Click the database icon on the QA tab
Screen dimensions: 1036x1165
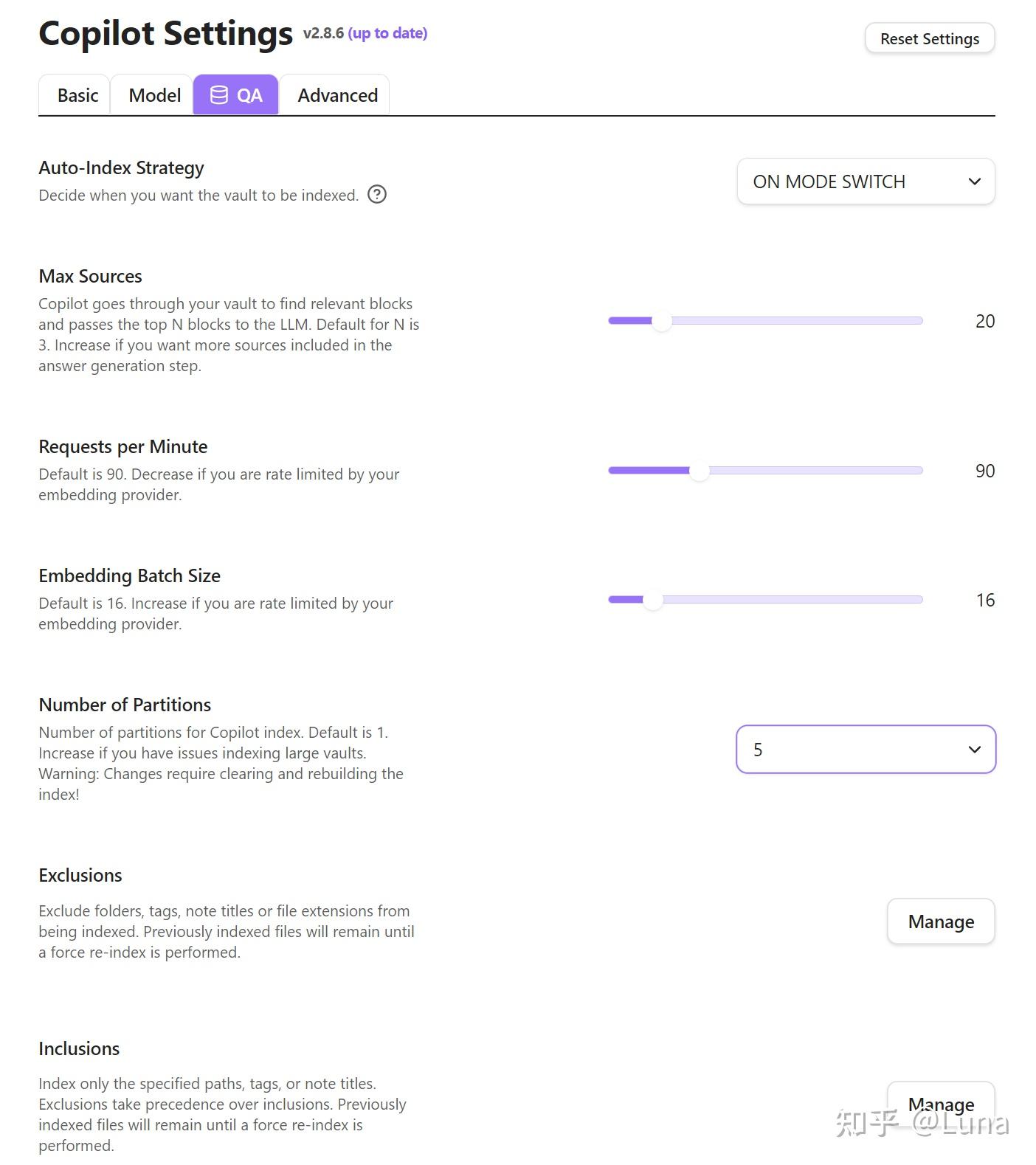[x=219, y=95]
